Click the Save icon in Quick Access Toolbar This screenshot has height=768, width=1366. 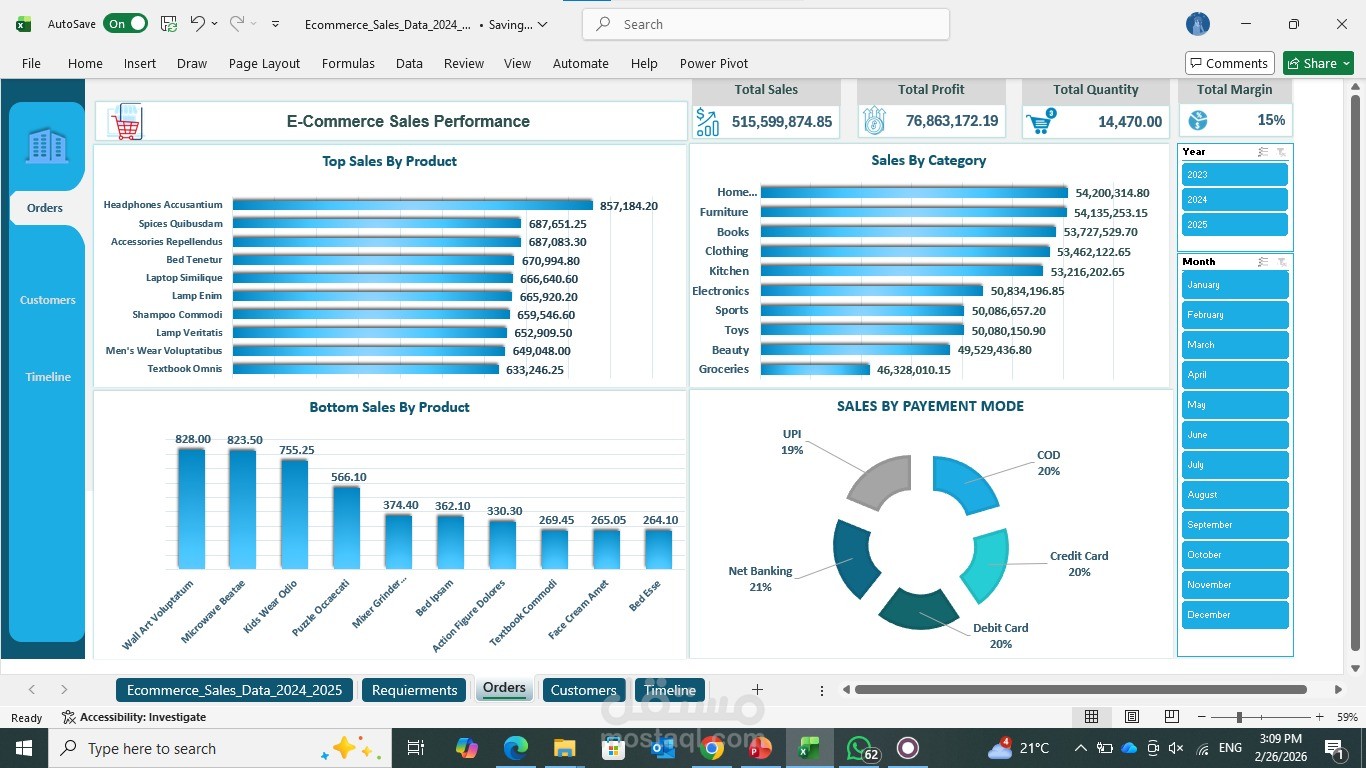[167, 24]
